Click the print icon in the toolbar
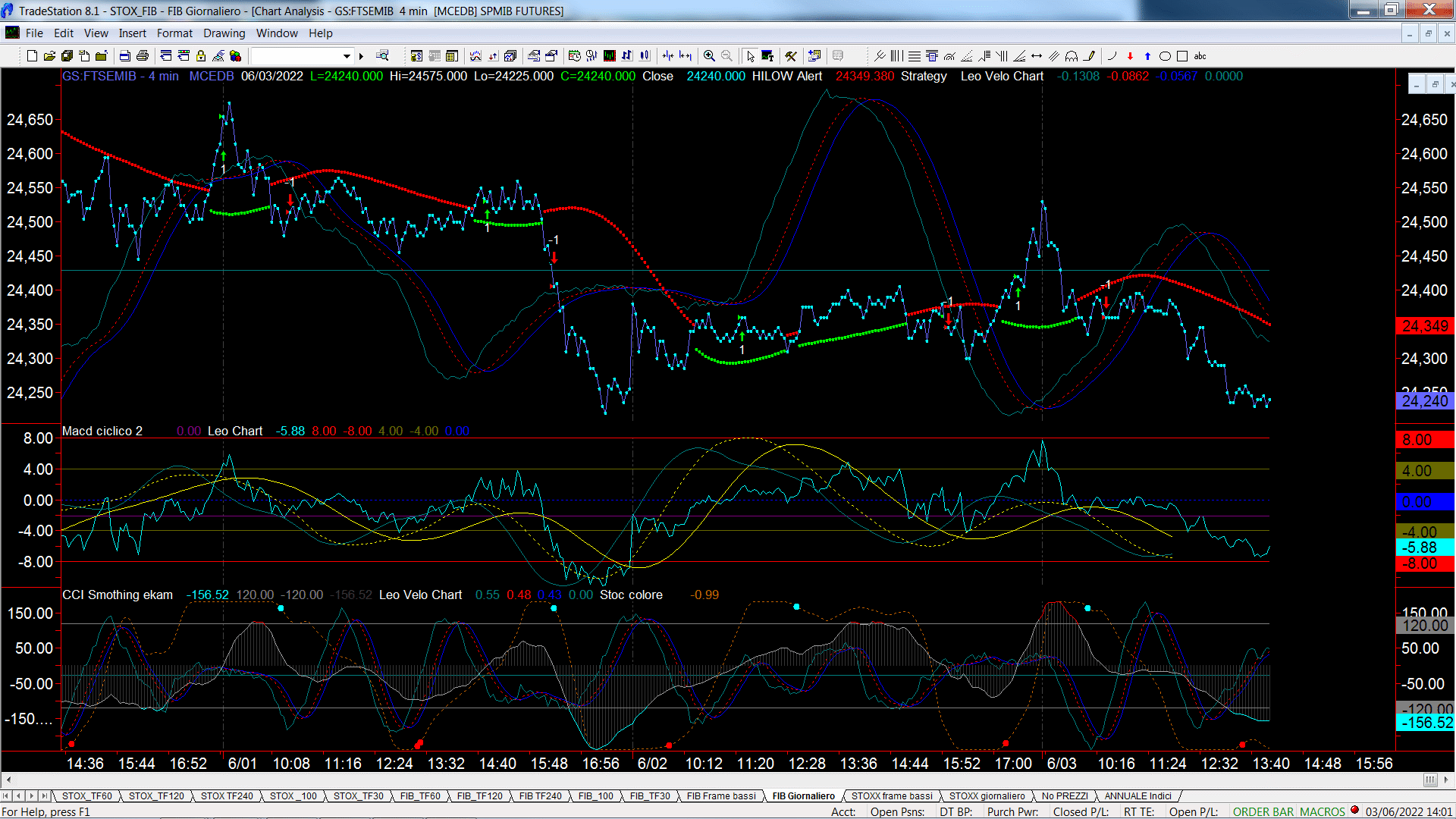Image resolution: width=1456 pixels, height=819 pixels. coord(142,56)
